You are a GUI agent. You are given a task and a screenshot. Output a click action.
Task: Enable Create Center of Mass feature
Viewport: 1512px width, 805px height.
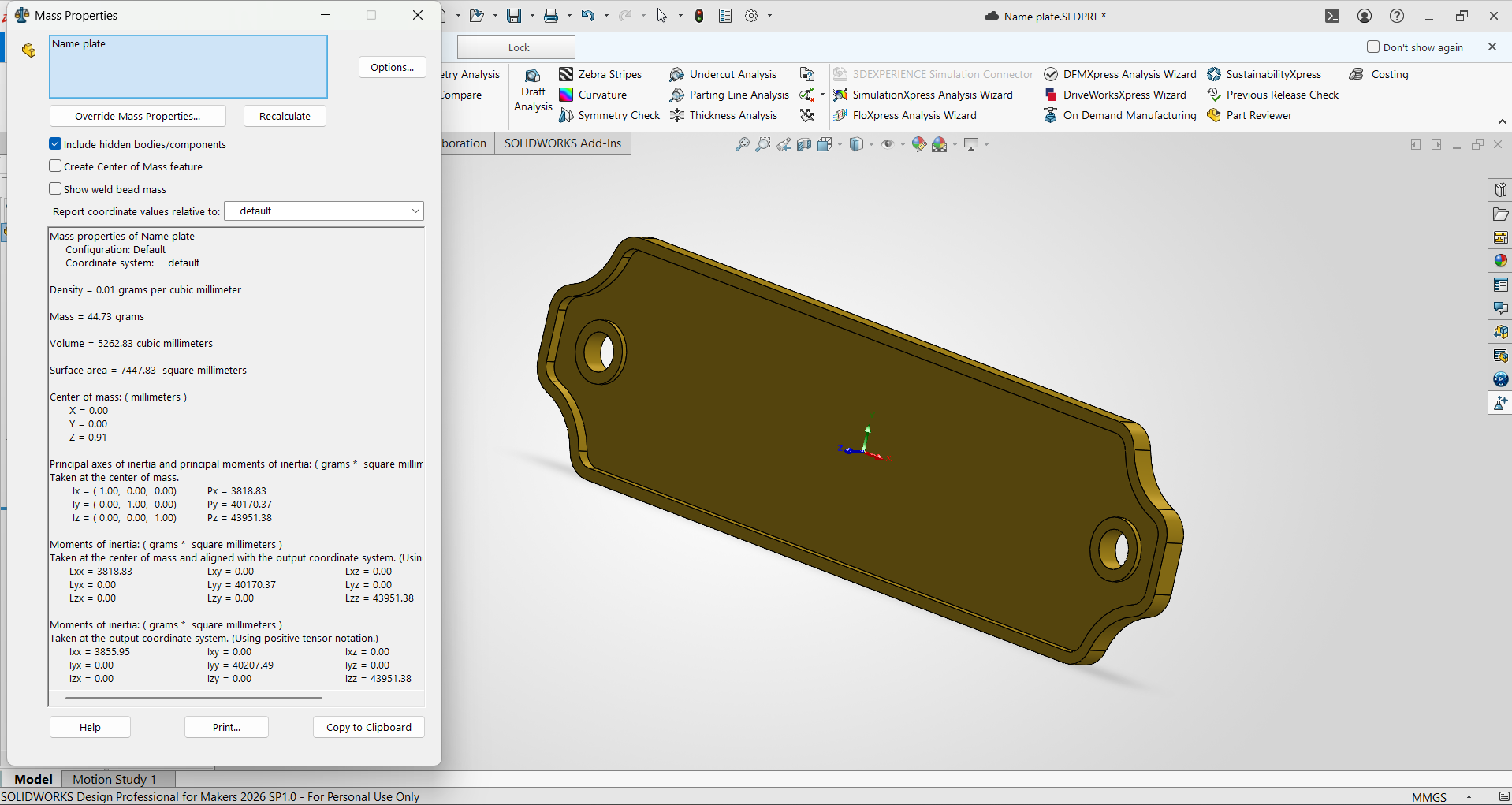pos(55,166)
